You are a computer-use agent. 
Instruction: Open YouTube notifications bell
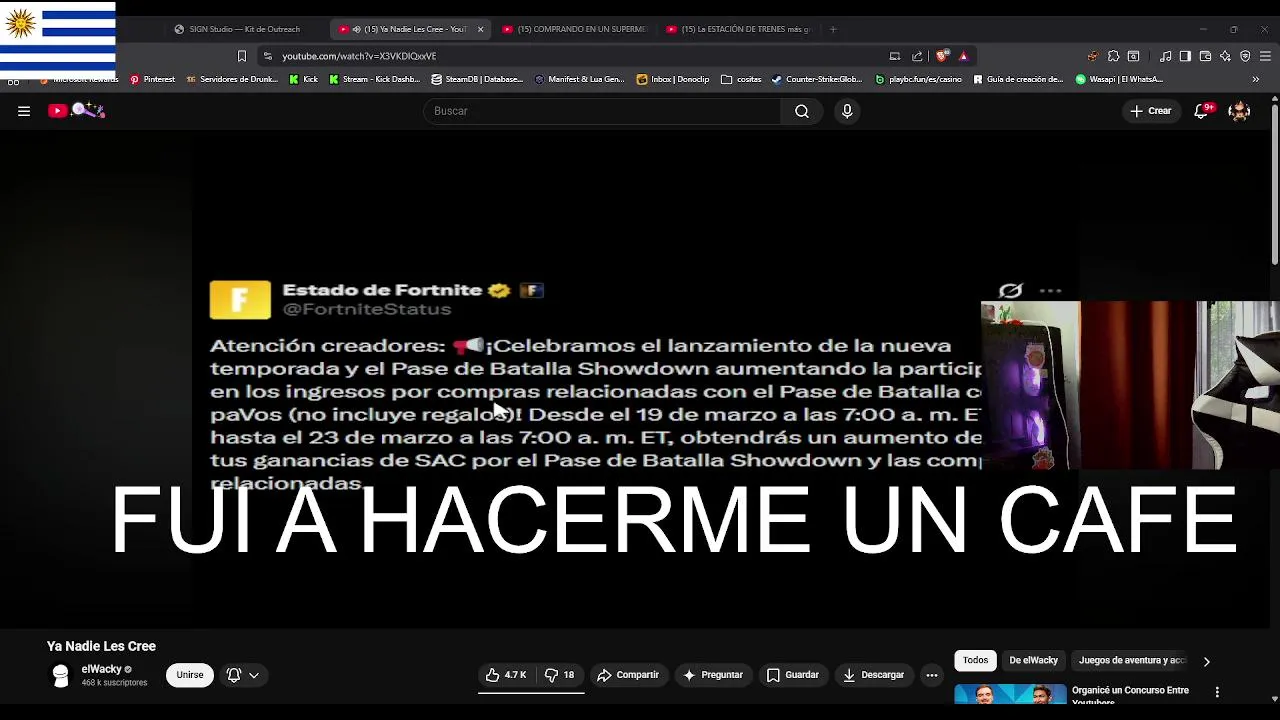pyautogui.click(x=1201, y=111)
